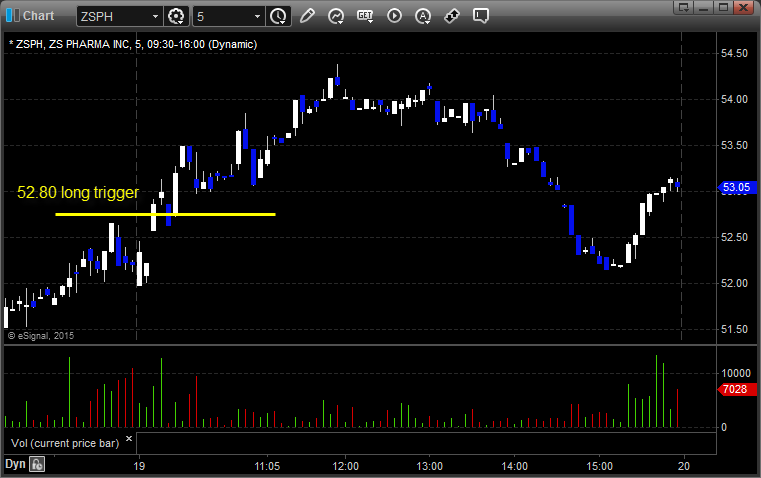Viewport: 761px width, 478px height.
Task: Click the 52.50 price axis label
Action: tap(734, 237)
